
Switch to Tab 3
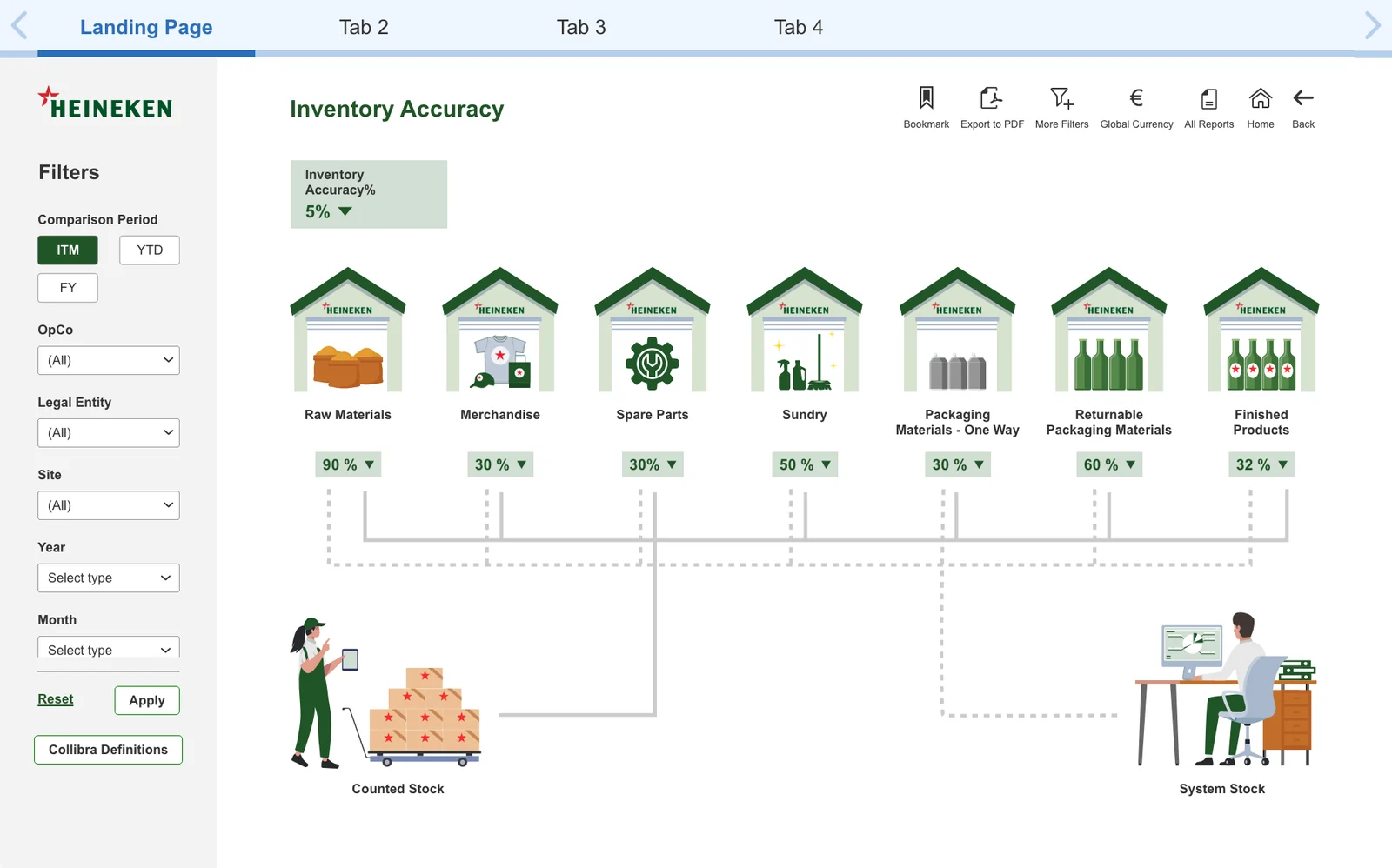click(x=581, y=27)
